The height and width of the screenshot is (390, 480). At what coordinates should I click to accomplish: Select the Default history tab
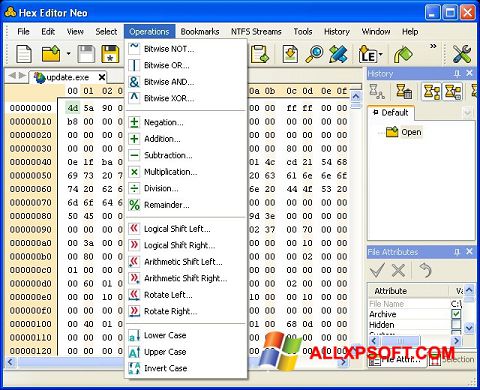pyautogui.click(x=391, y=113)
